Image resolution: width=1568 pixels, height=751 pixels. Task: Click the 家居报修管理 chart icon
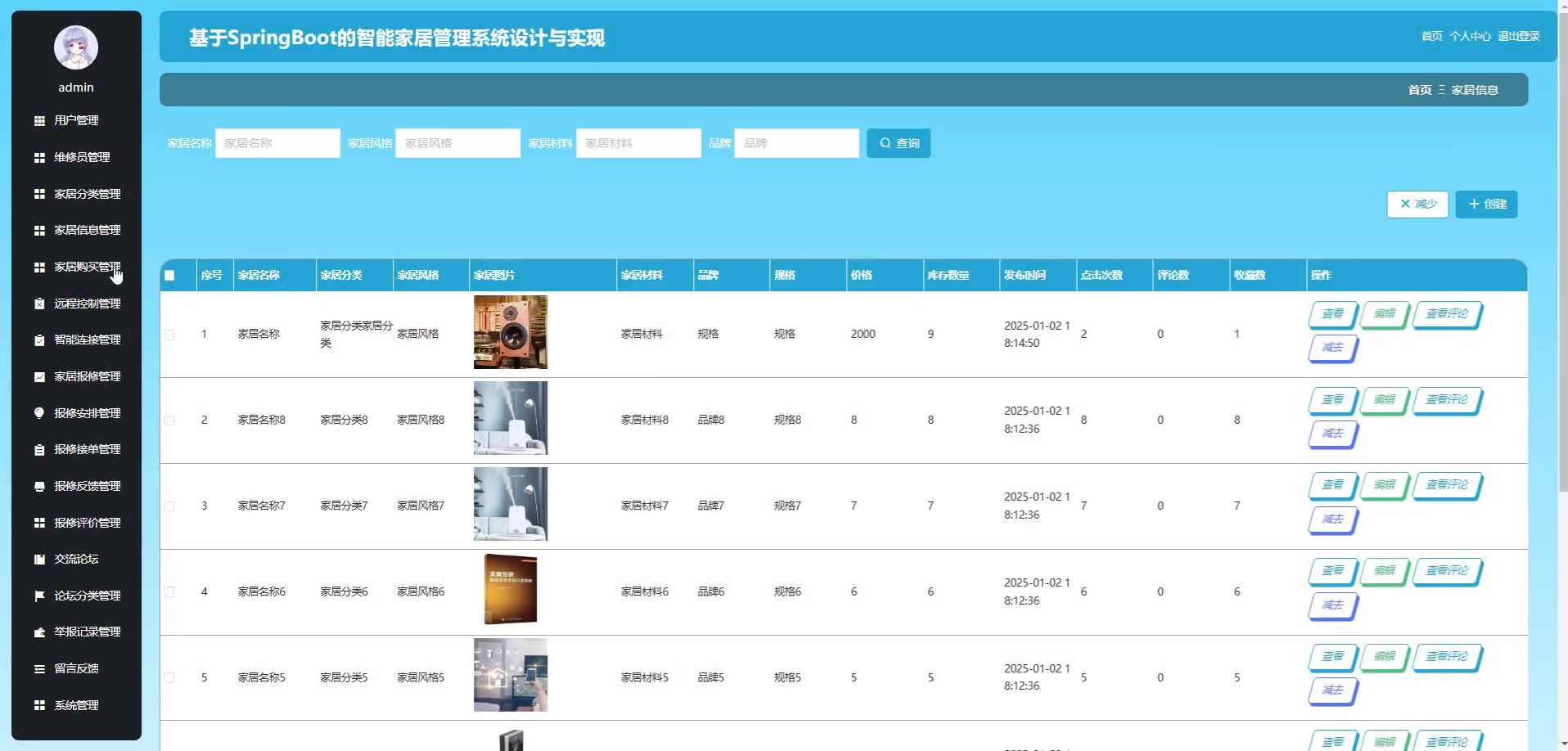[x=39, y=377]
